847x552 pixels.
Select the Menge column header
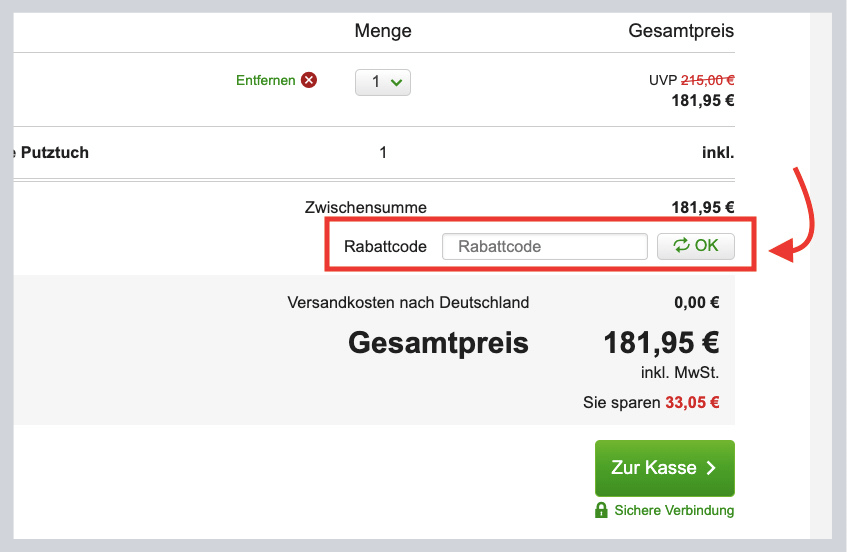point(383,31)
